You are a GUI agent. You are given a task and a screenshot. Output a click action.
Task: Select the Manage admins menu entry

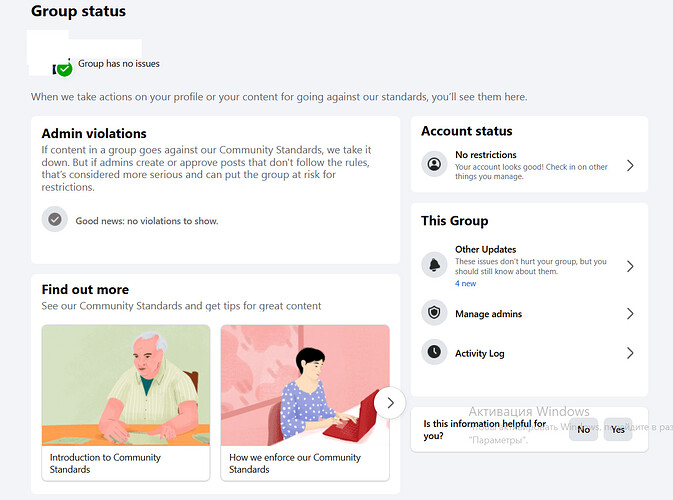click(x=488, y=314)
